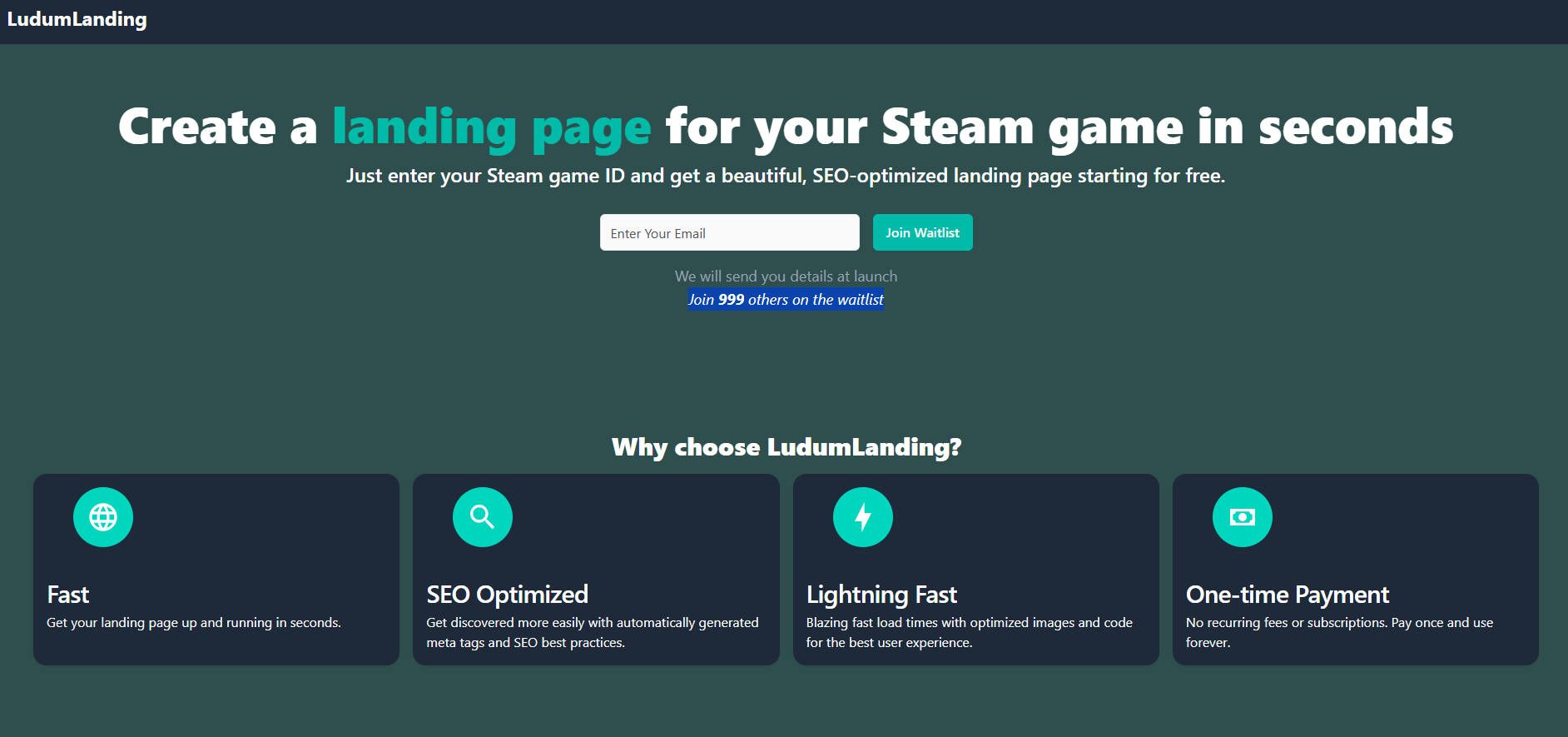Viewport: 1568px width, 737px height.
Task: Click the Enter Your Email field
Action: (x=729, y=232)
